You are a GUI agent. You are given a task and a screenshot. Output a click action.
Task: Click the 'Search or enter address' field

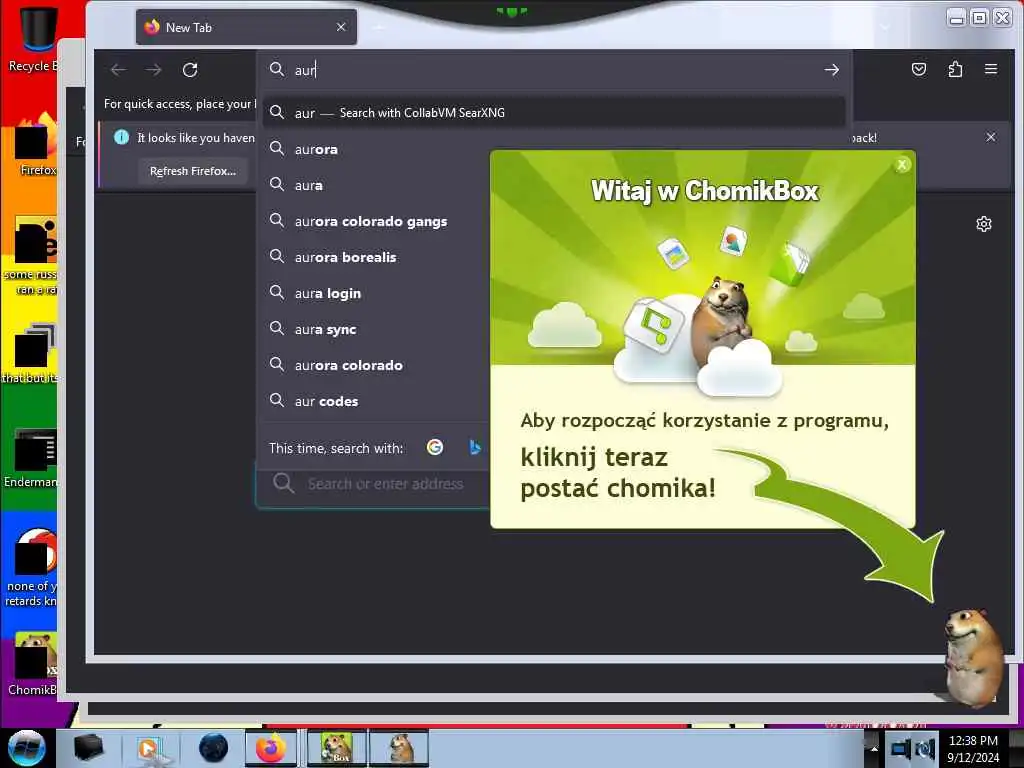tap(374, 484)
